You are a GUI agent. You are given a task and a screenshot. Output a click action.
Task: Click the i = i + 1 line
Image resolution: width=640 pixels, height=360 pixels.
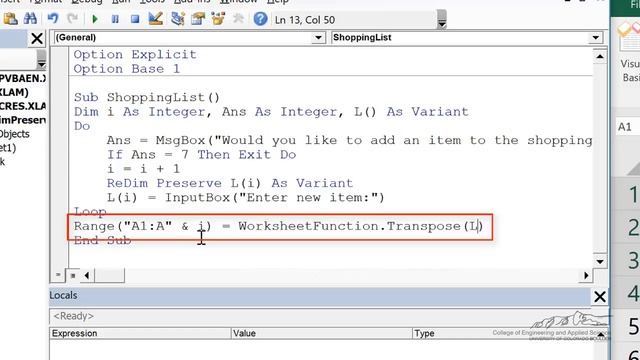point(143,169)
